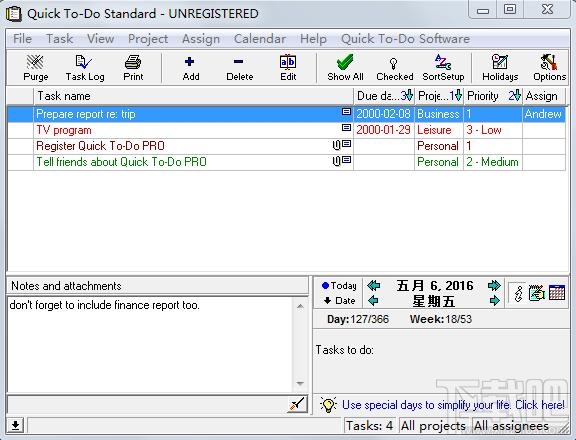Screen dimensions: 576x440
Task: Toggle the Checked tasks filter
Action: tap(395, 68)
